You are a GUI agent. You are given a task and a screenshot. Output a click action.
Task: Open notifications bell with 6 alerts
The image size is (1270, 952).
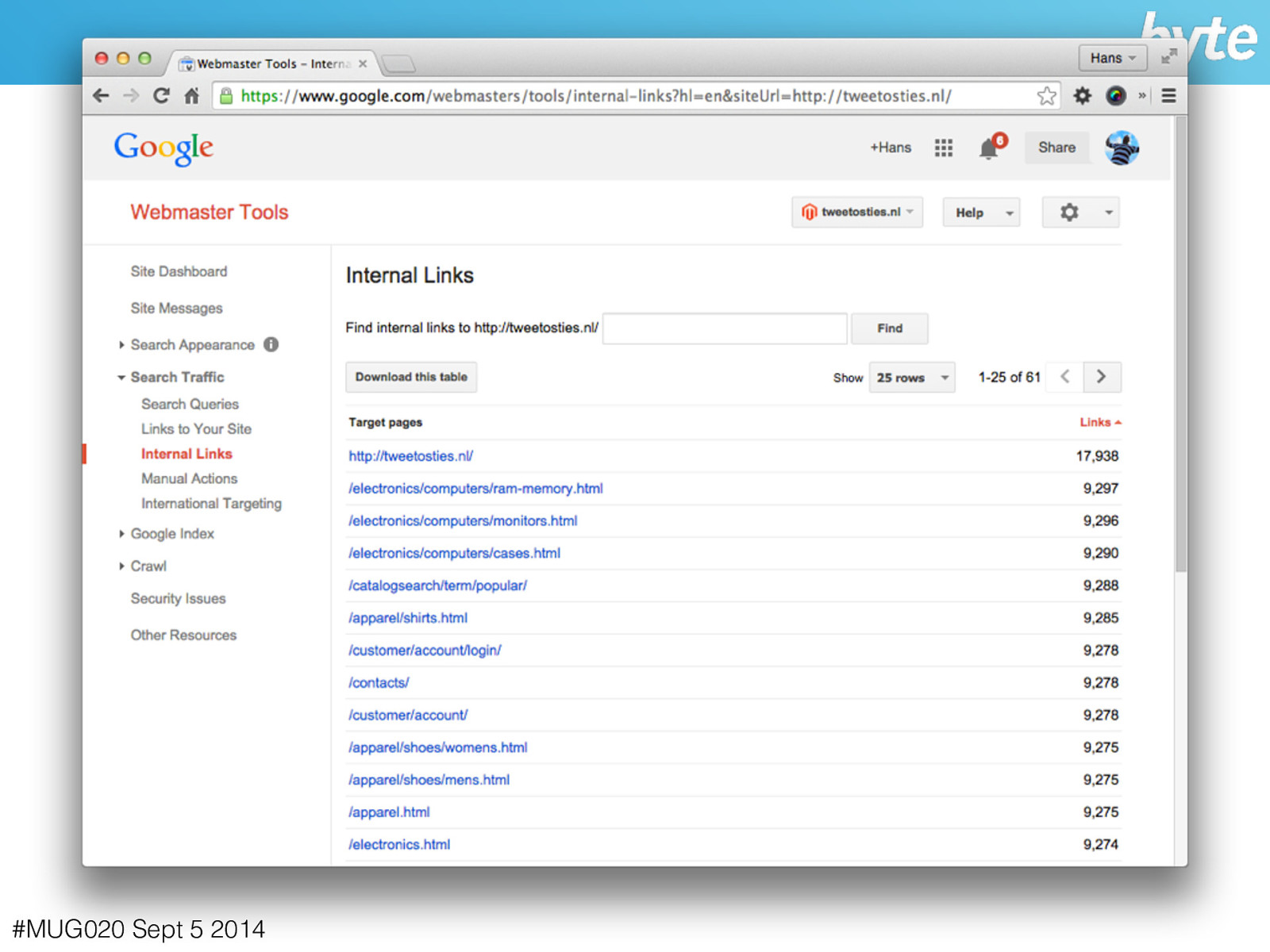[x=991, y=147]
